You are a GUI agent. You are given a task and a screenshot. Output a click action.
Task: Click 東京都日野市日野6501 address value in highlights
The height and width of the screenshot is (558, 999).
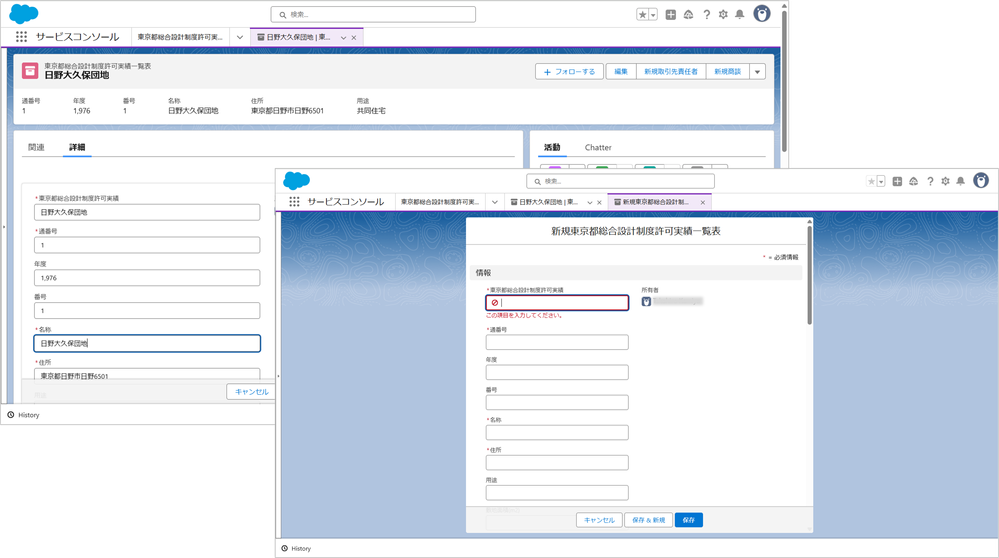pos(287,111)
